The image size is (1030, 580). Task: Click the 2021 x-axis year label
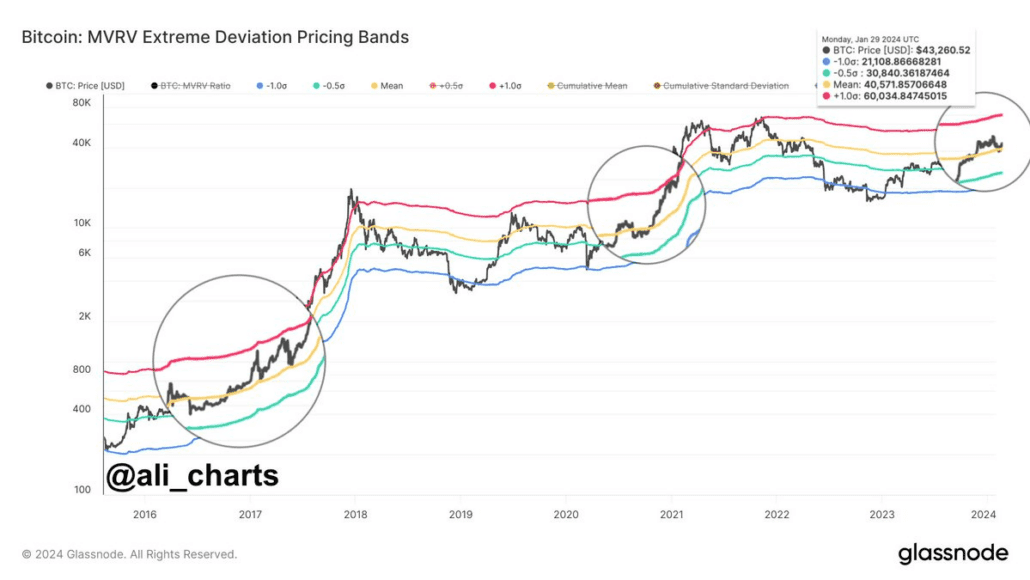670,515
